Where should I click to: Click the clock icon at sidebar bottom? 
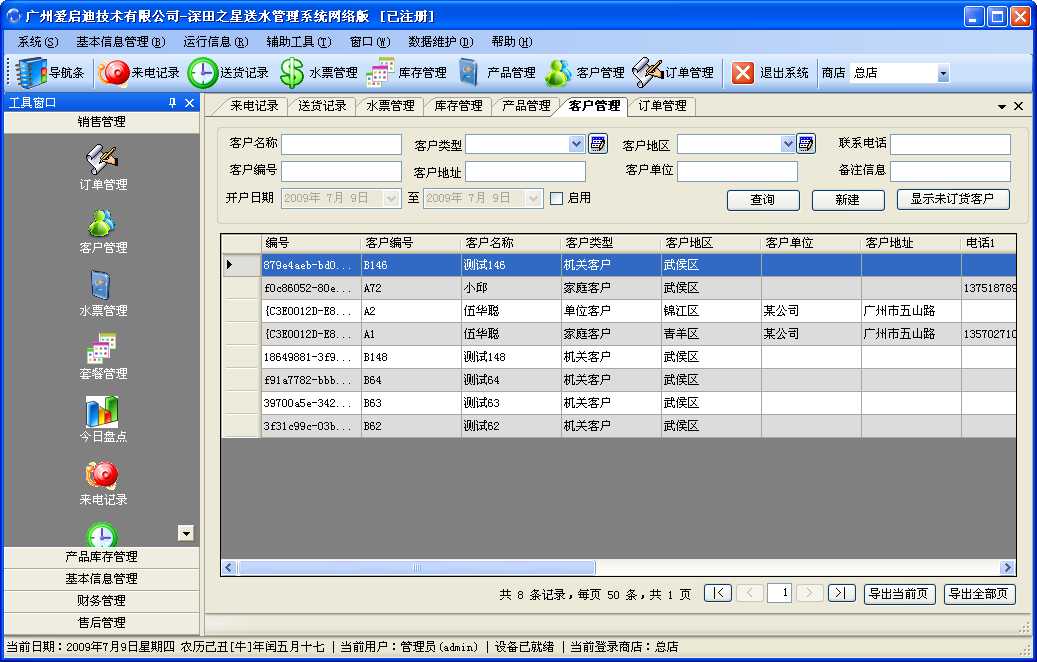103,534
